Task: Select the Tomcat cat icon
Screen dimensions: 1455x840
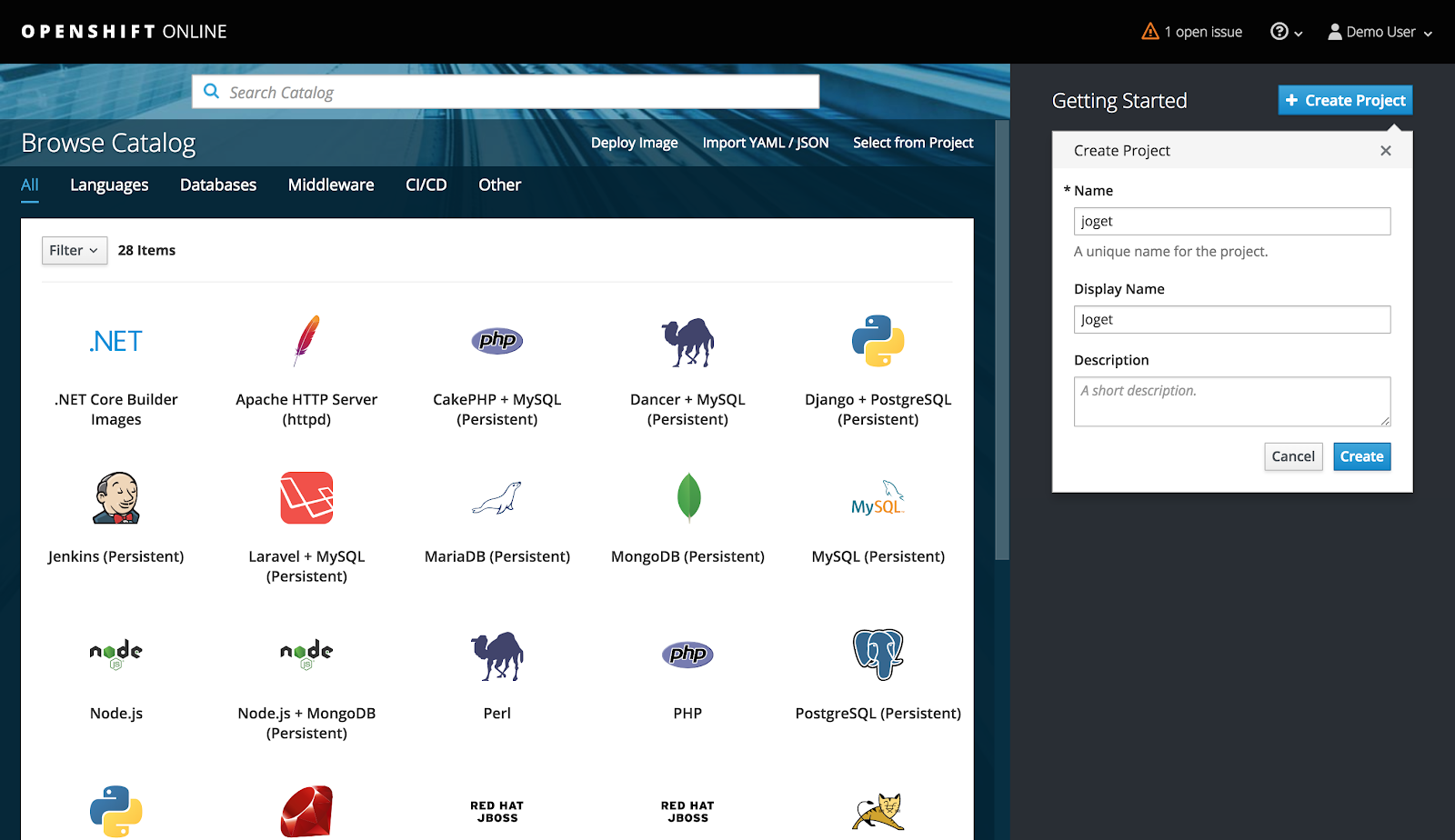Action: (878, 812)
